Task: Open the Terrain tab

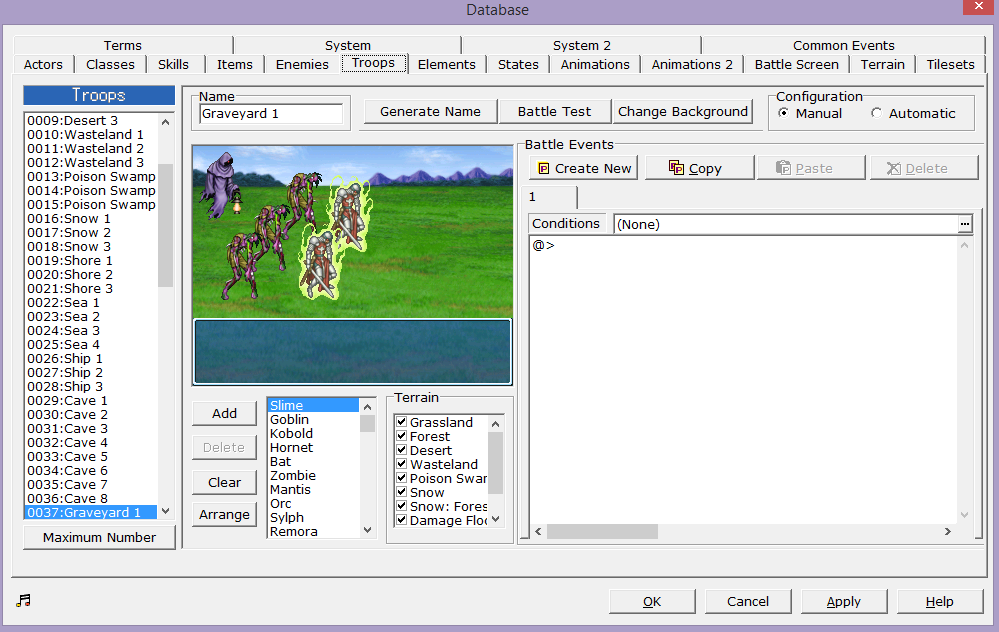Action: pos(882,64)
